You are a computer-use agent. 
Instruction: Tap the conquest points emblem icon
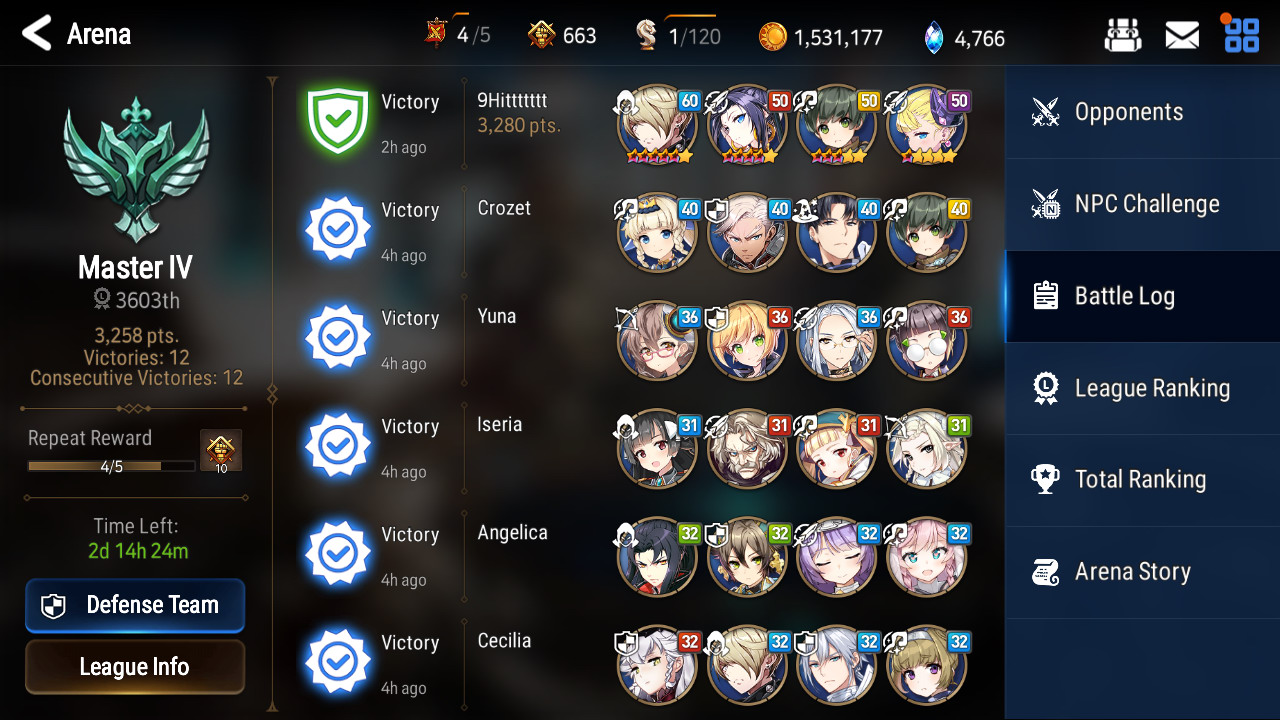(x=541, y=36)
